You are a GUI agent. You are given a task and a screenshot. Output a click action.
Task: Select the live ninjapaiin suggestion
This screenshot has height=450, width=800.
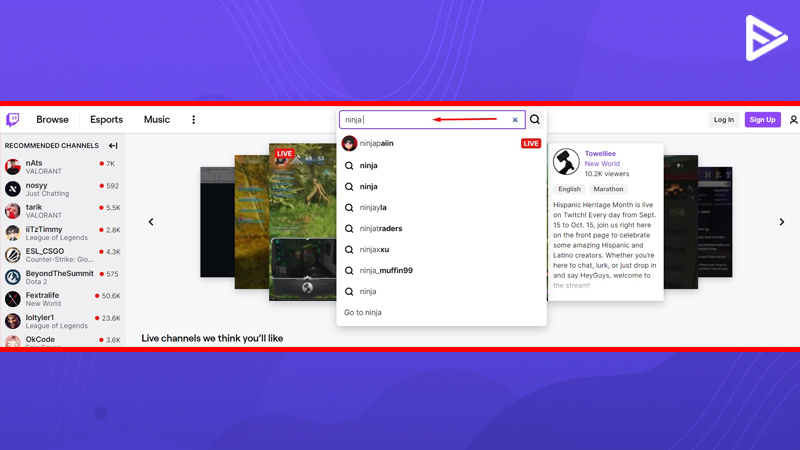441,143
